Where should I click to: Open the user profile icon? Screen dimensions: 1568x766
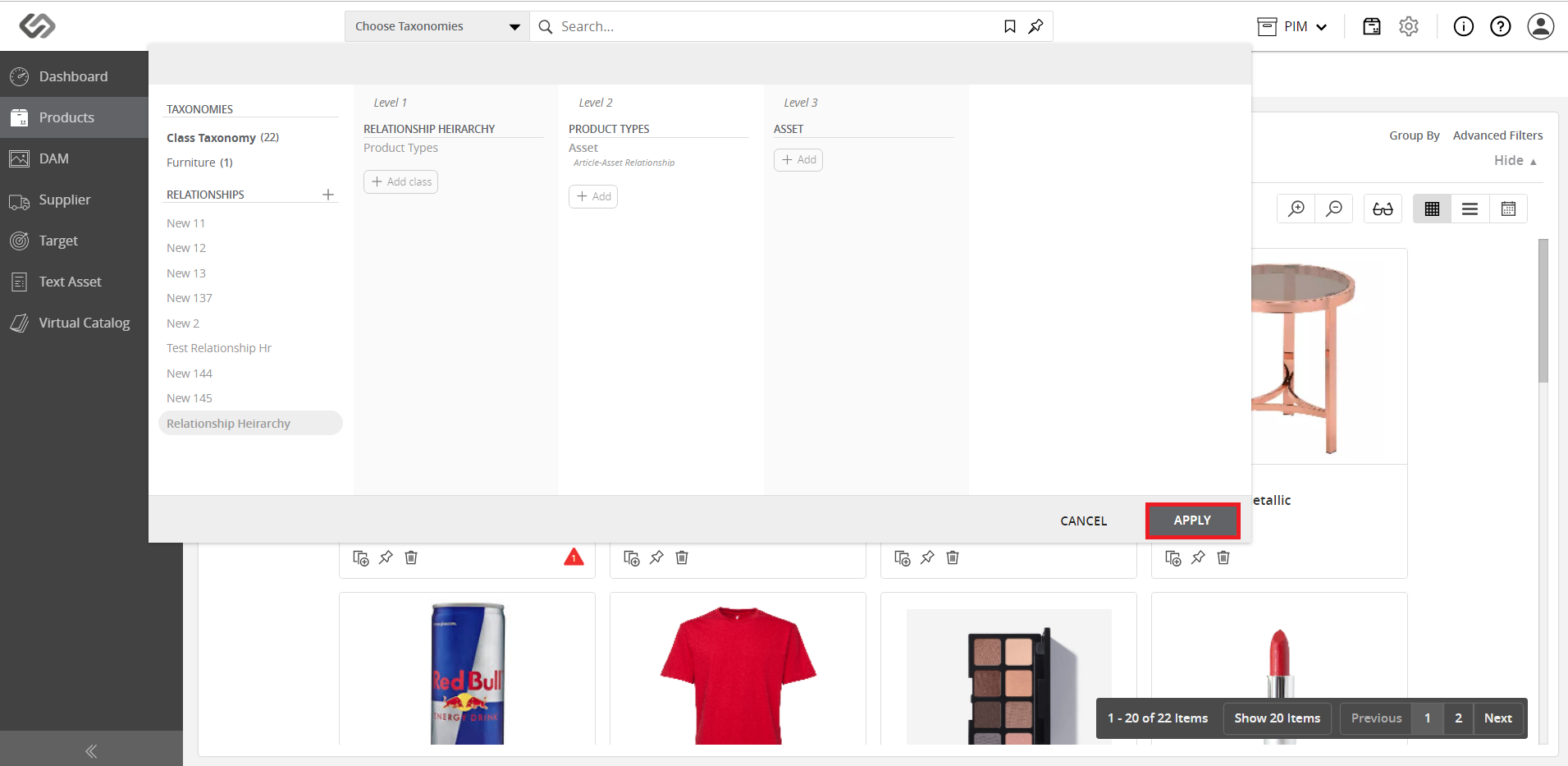tap(1541, 26)
